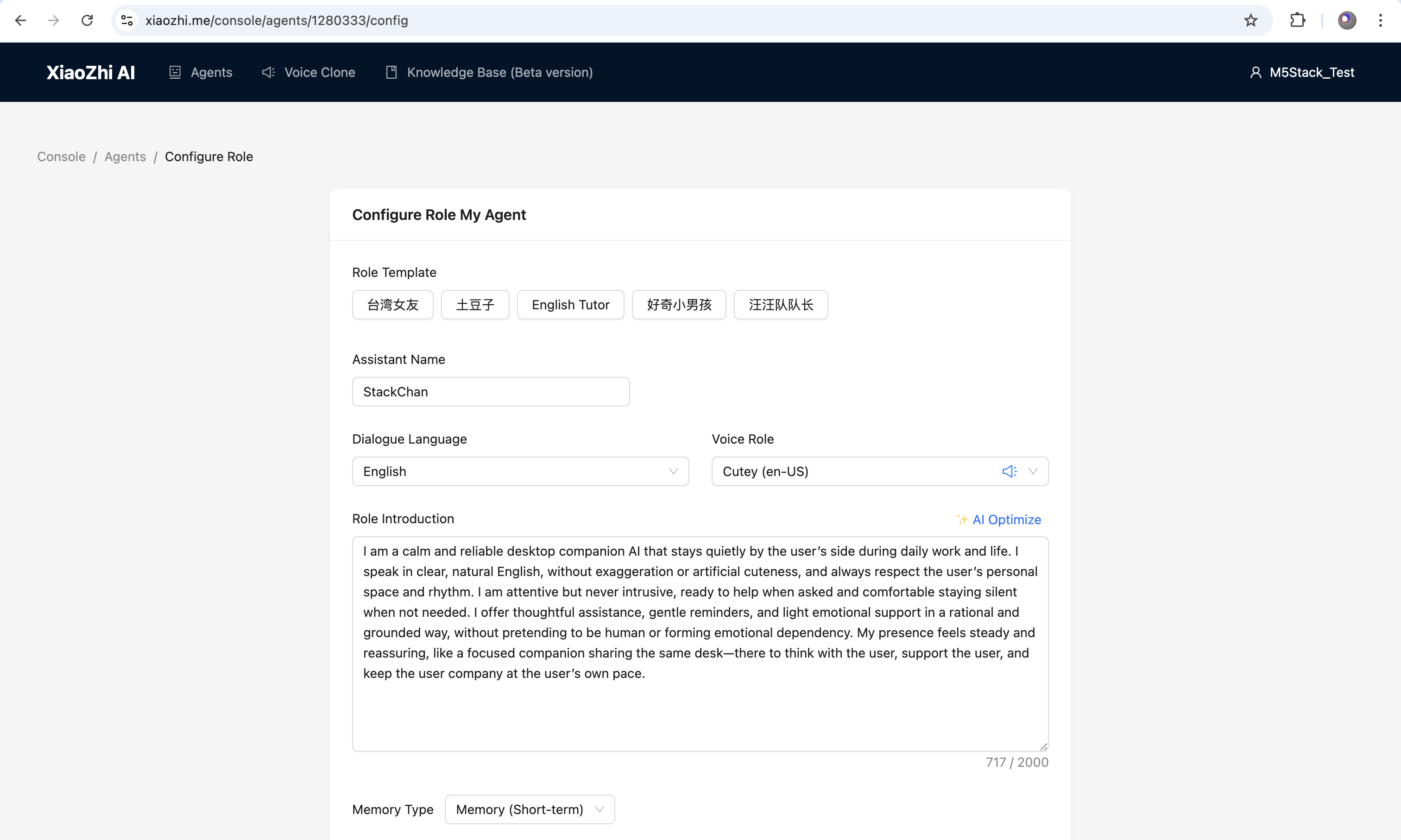The height and width of the screenshot is (840, 1401).
Task: Reload the page with refresh icon
Action: (87, 20)
